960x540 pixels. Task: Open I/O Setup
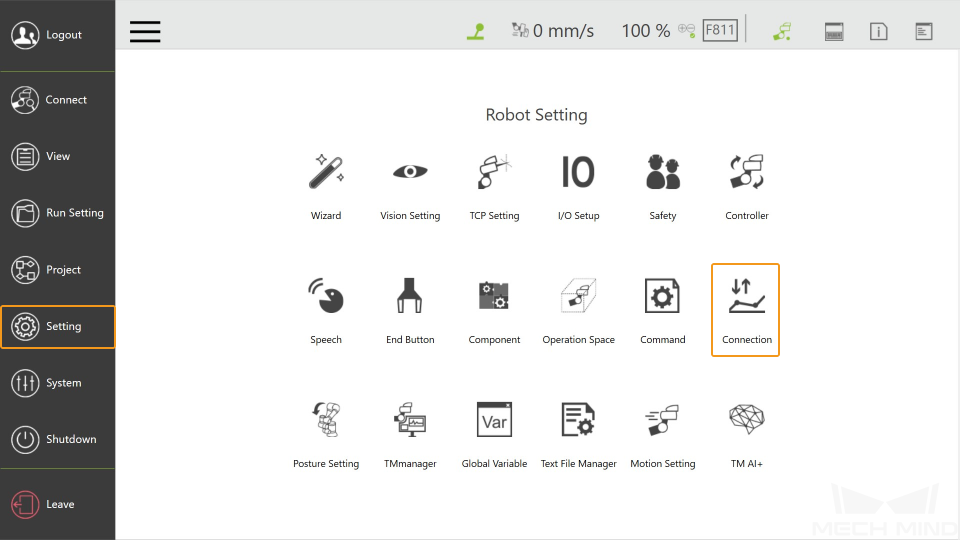pos(578,187)
